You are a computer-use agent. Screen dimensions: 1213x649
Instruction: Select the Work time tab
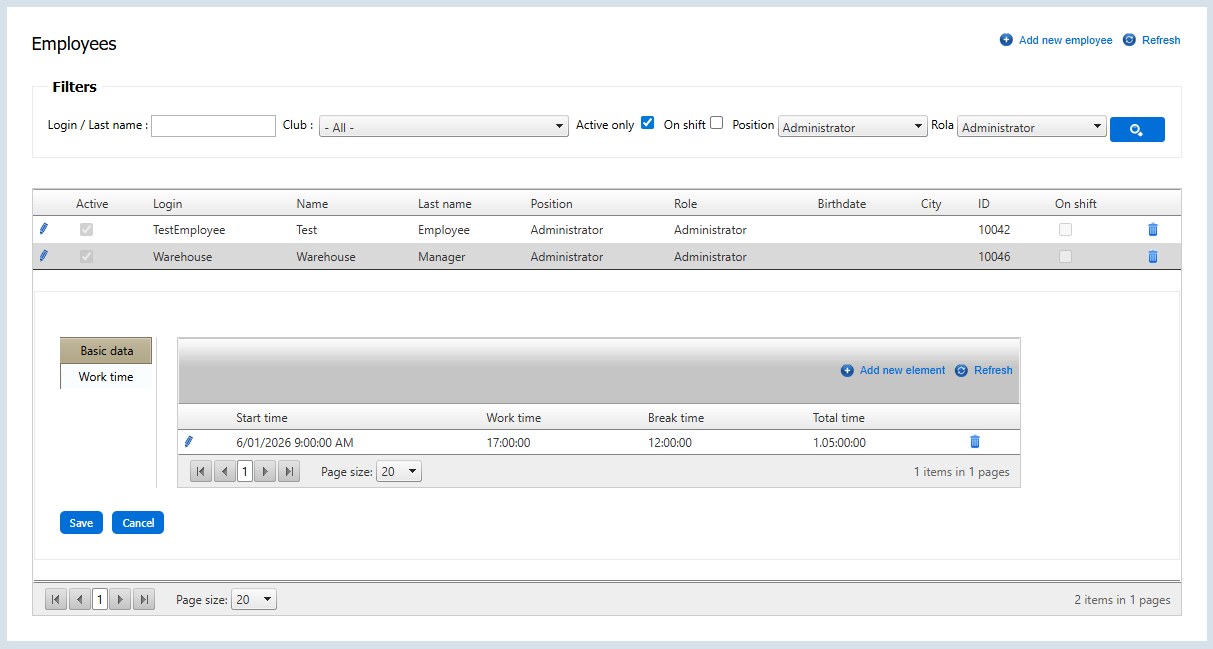106,377
